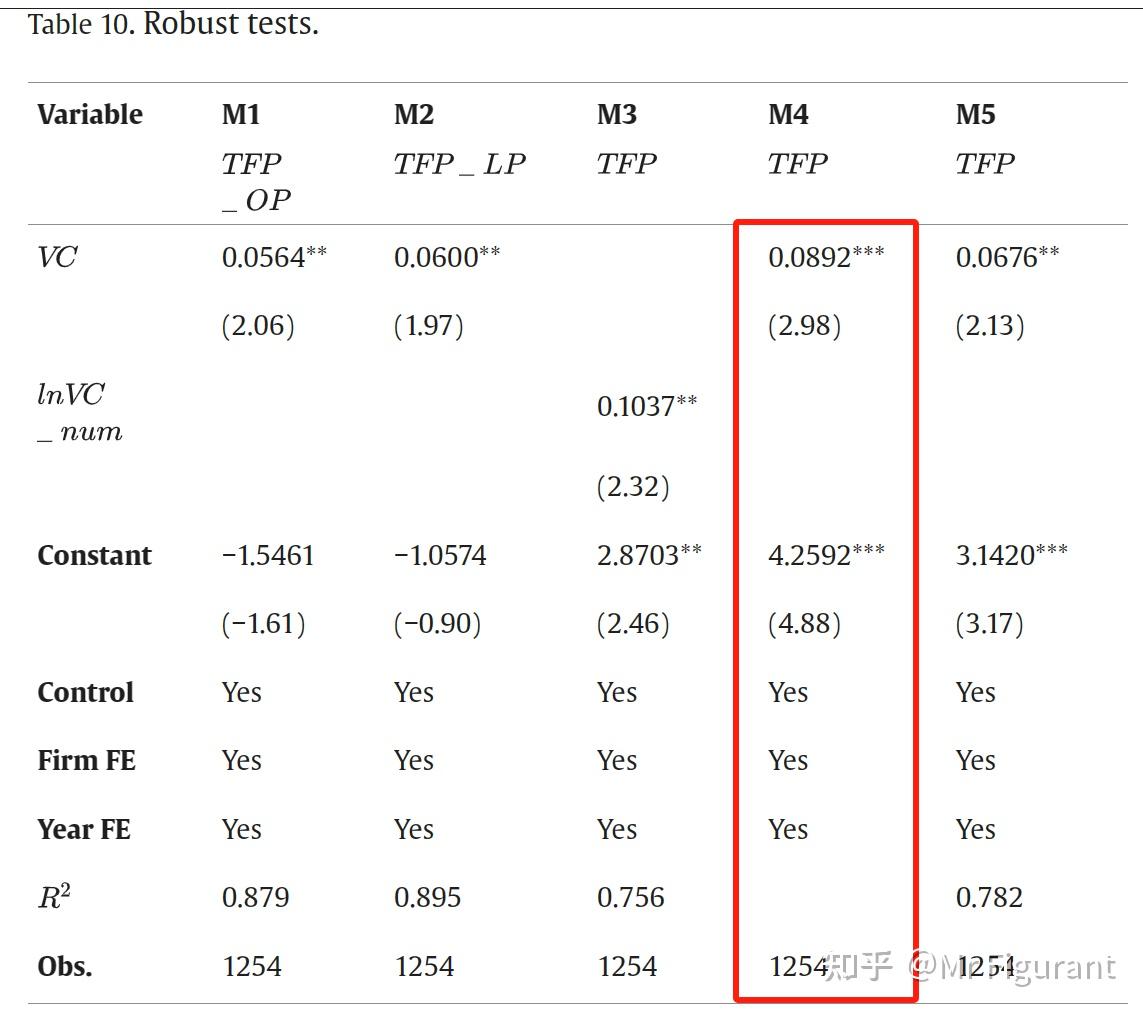Click the 知乎 watermark text
Screen dimensions: 1143x1017
[x=858, y=966]
